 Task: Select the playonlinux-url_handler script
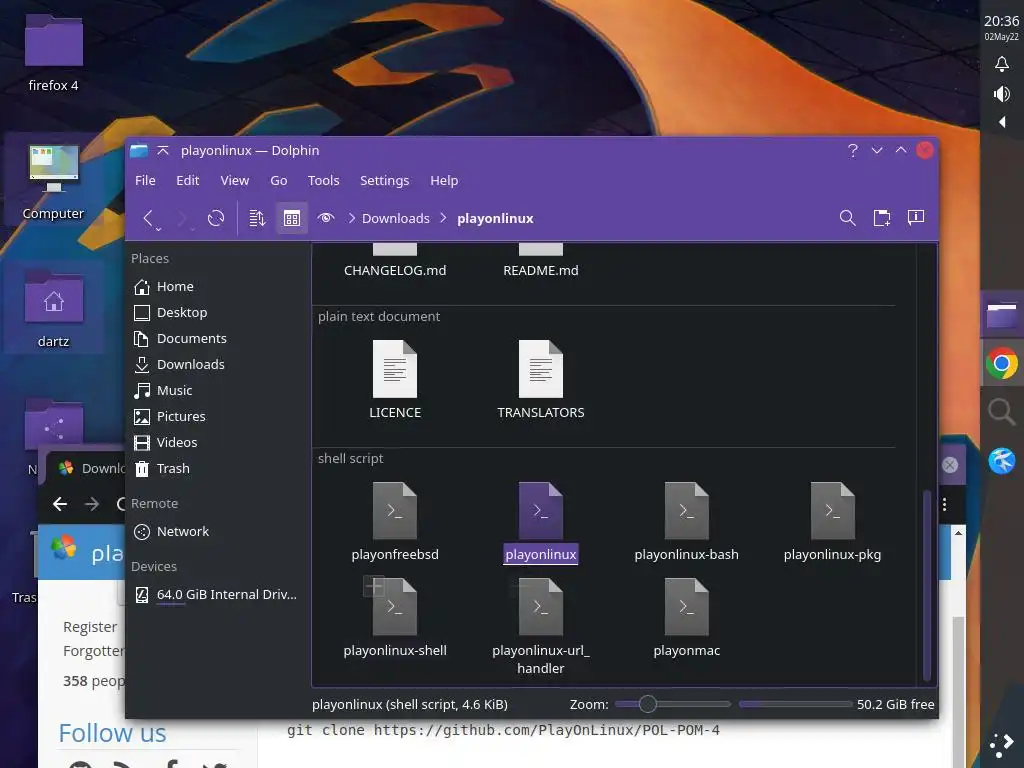(541, 626)
